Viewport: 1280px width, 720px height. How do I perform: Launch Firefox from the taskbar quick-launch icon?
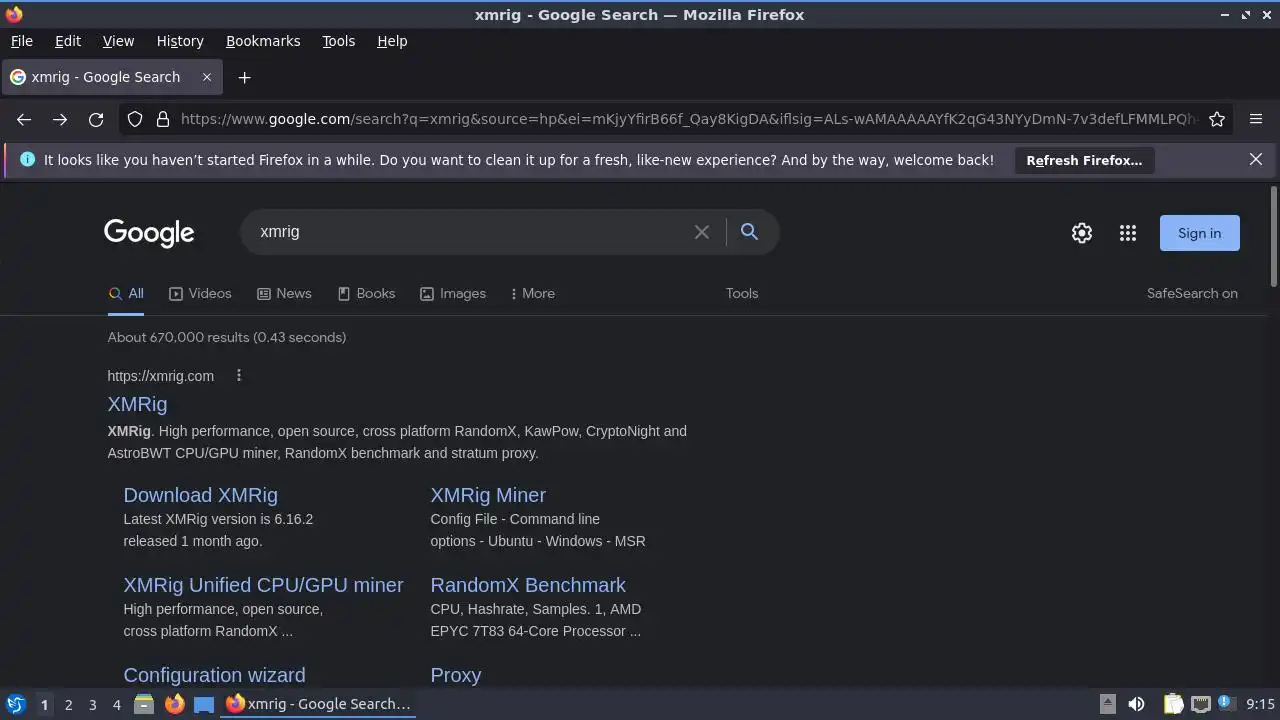[x=174, y=704]
